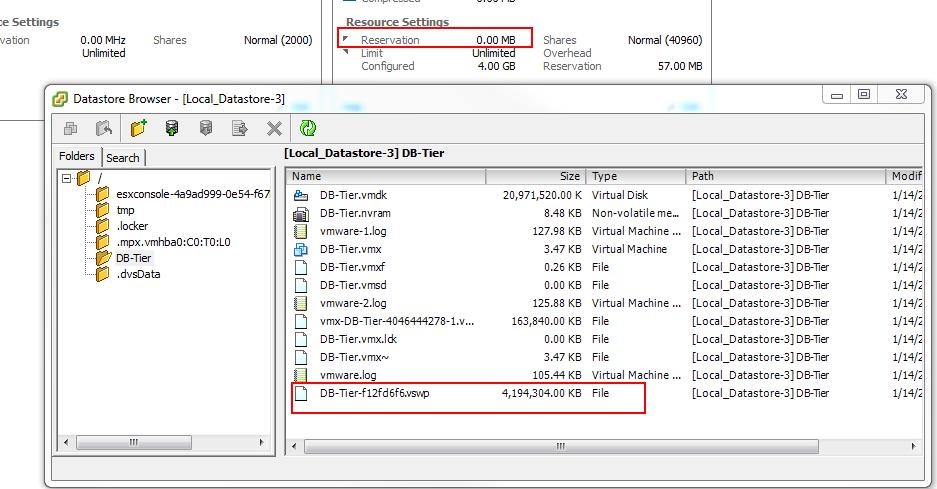Click the folder tree horizontal scrollbar thumb
Image resolution: width=937 pixels, height=489 pixels.
(134, 443)
